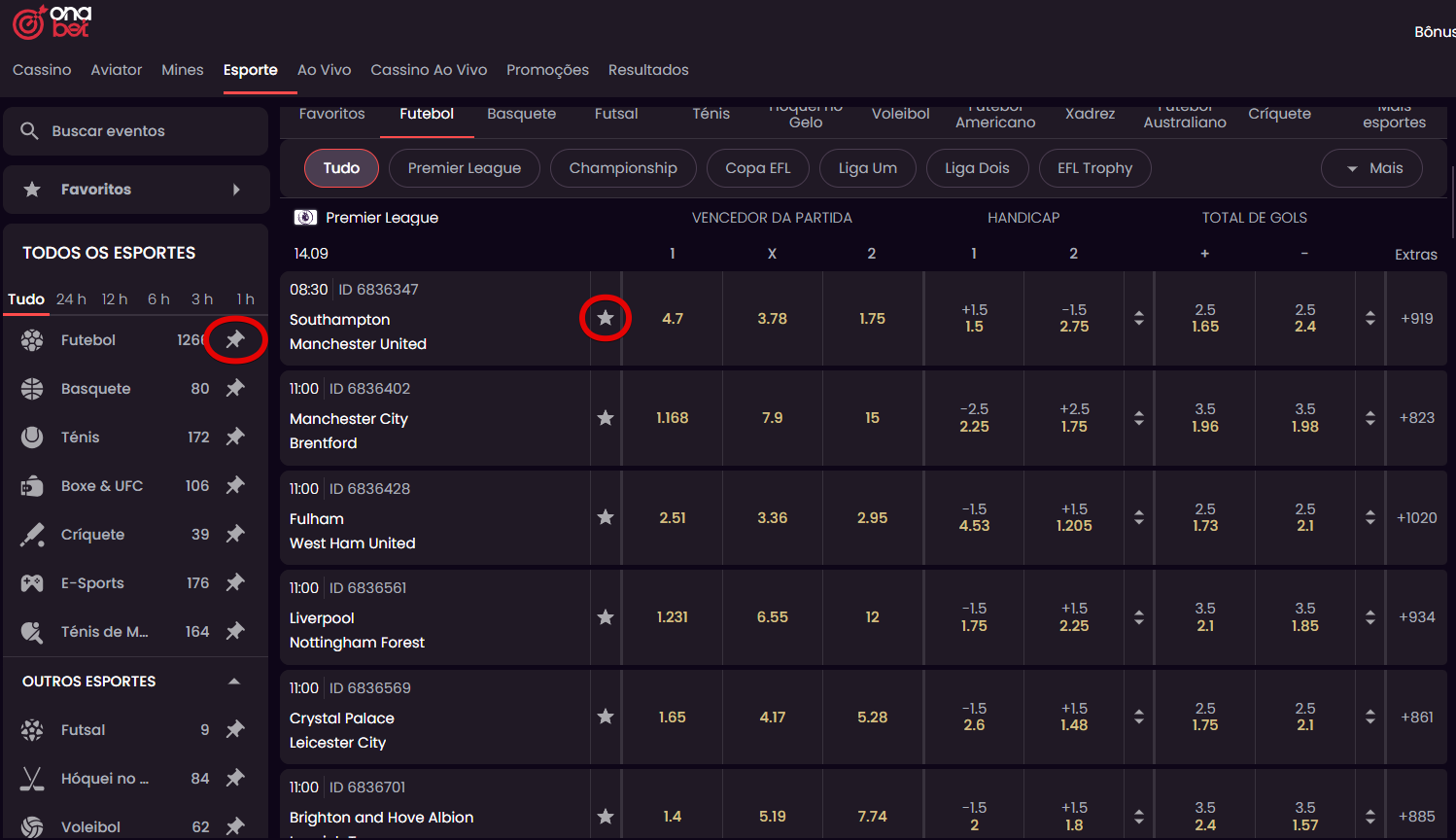The width and height of the screenshot is (1456, 840).
Task: Favorite the Fulham vs West Ham match
Action: click(x=606, y=517)
